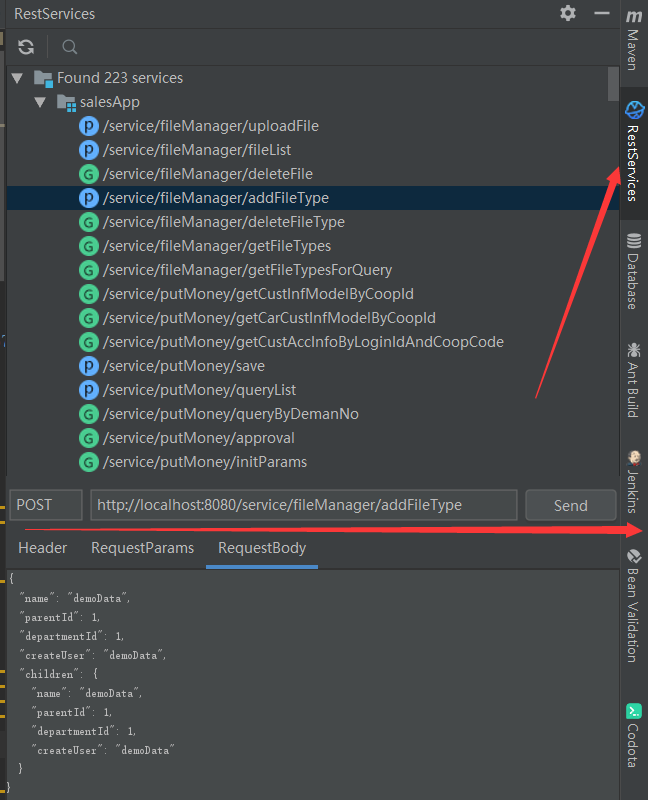Open the Ant Build side panel

click(633, 380)
